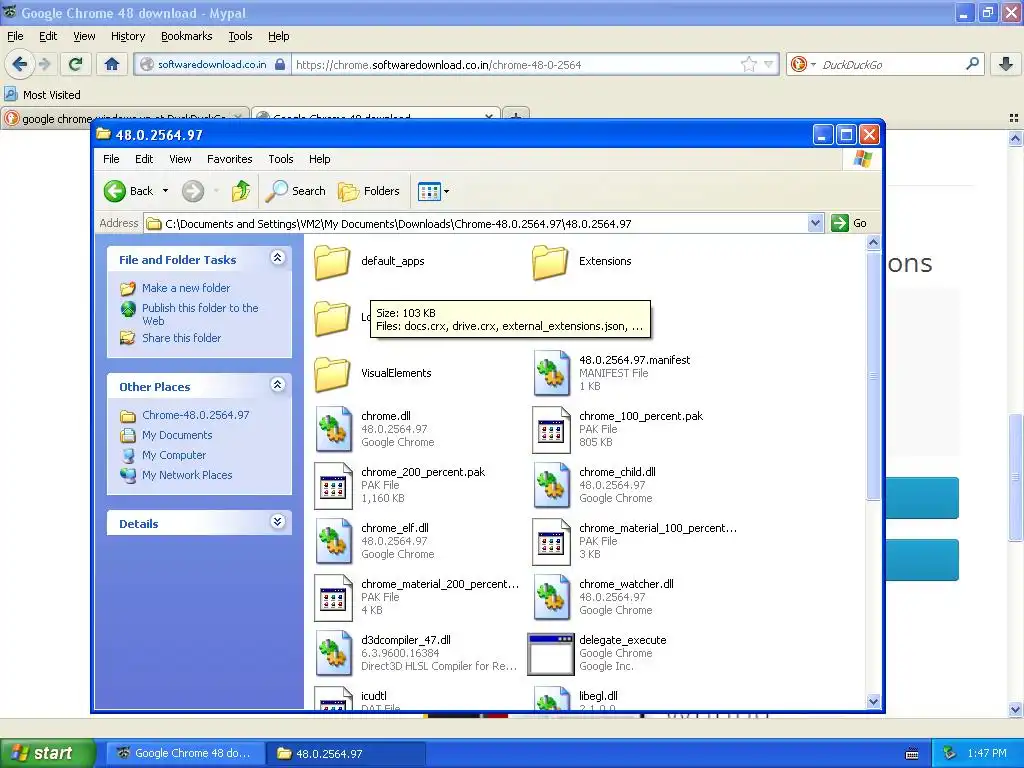Select the 48.0.2564.97.manifest file icon
The width and height of the screenshot is (1024, 768).
551,373
